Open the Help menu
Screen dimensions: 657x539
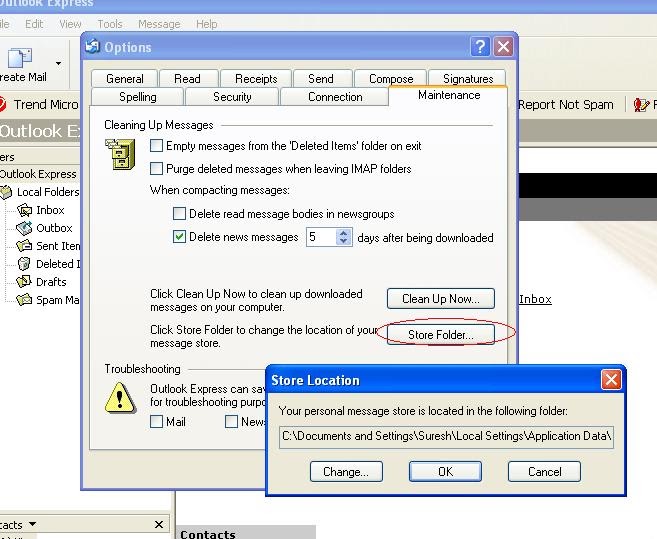[x=207, y=24]
